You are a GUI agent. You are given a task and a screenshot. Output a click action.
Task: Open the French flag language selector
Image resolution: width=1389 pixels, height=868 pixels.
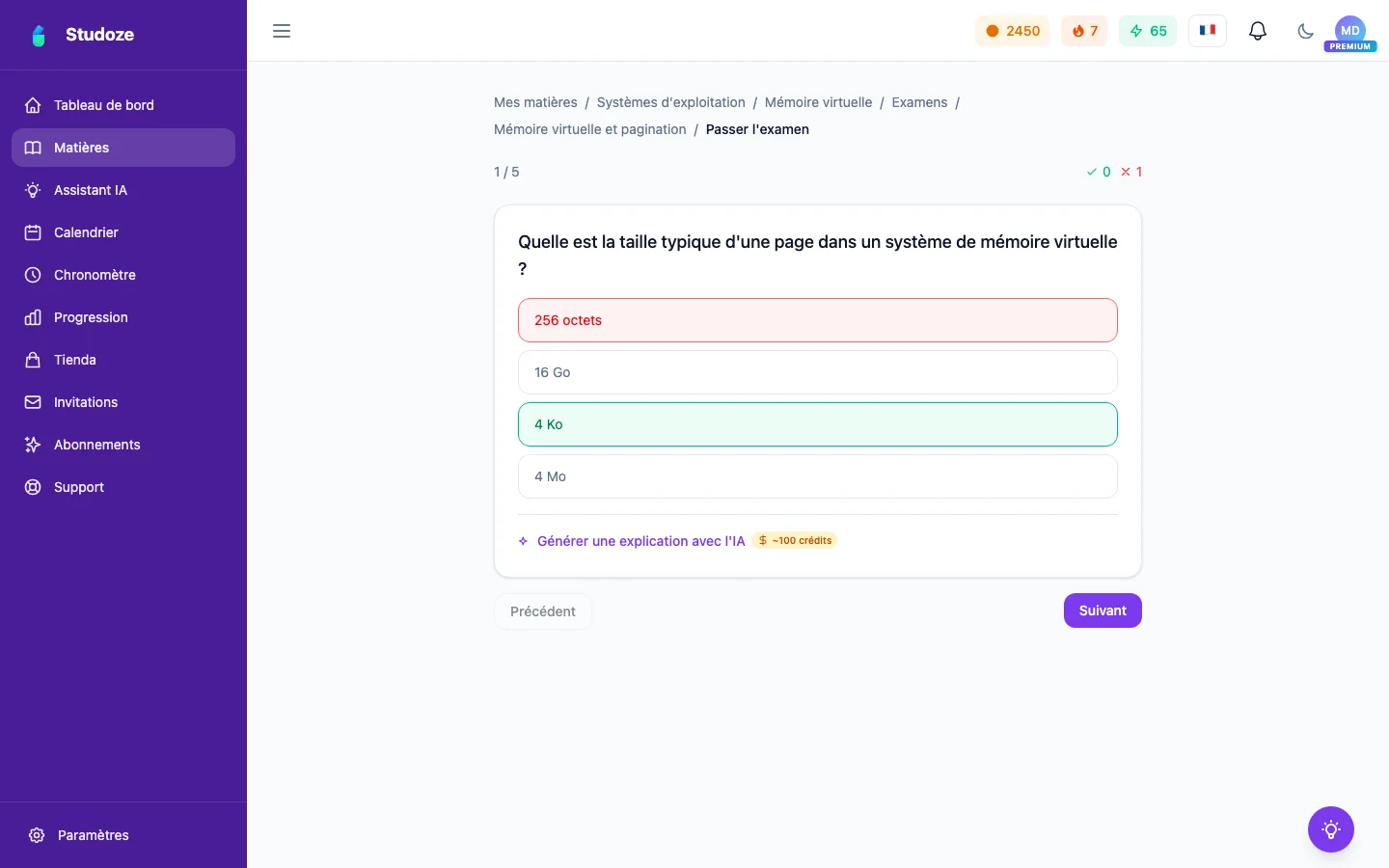[x=1208, y=31]
